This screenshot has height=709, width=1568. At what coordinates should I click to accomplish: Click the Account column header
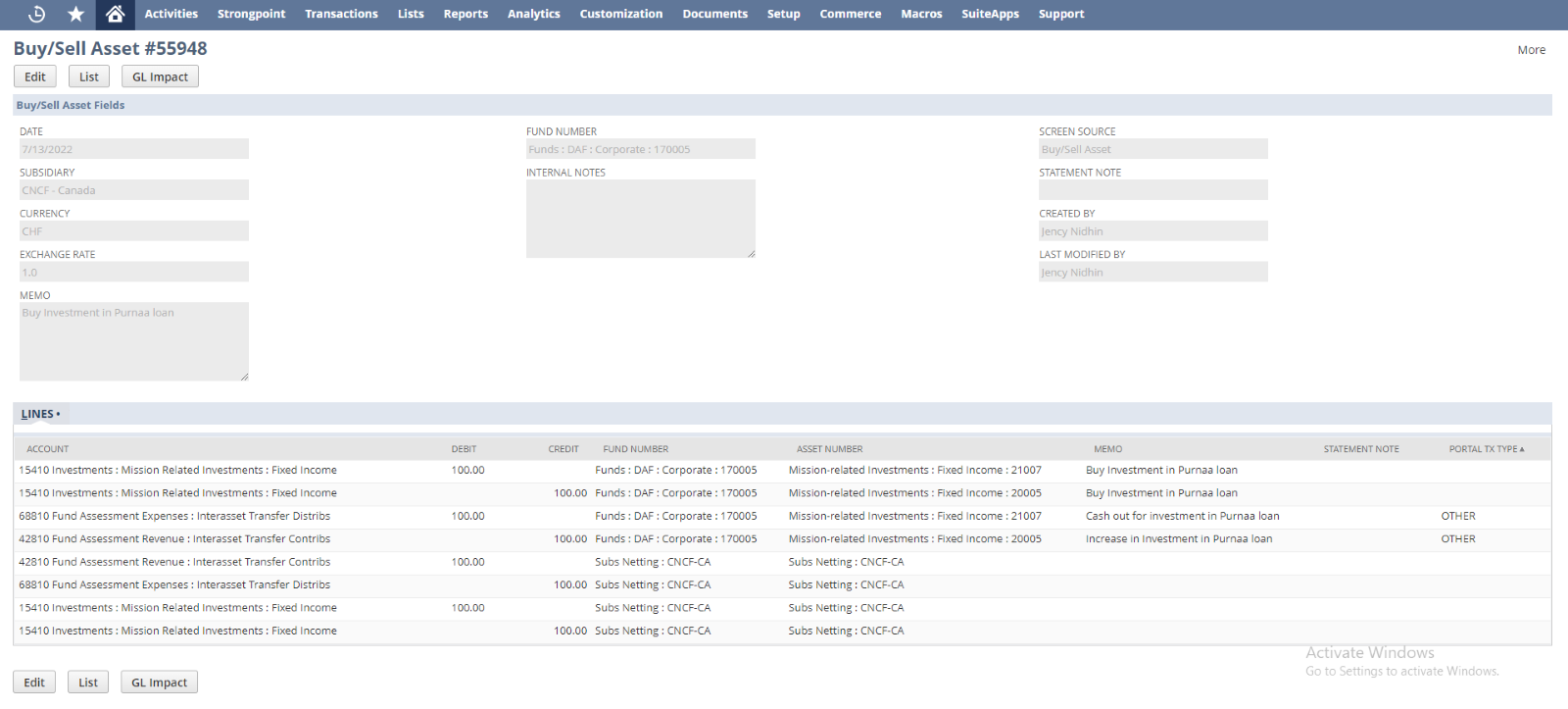48,449
